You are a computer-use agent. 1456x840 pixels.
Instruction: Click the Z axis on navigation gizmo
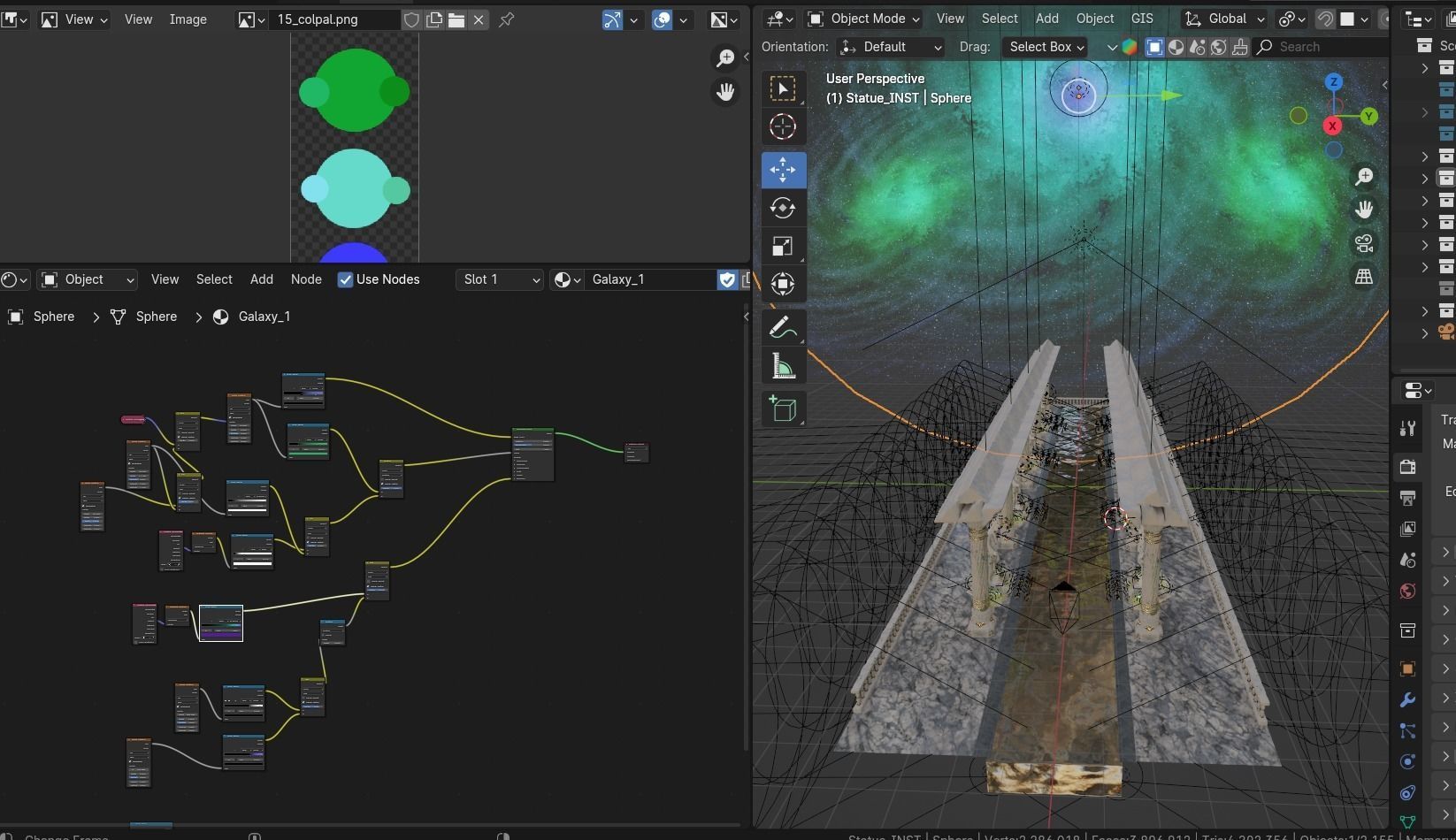coord(1334,82)
